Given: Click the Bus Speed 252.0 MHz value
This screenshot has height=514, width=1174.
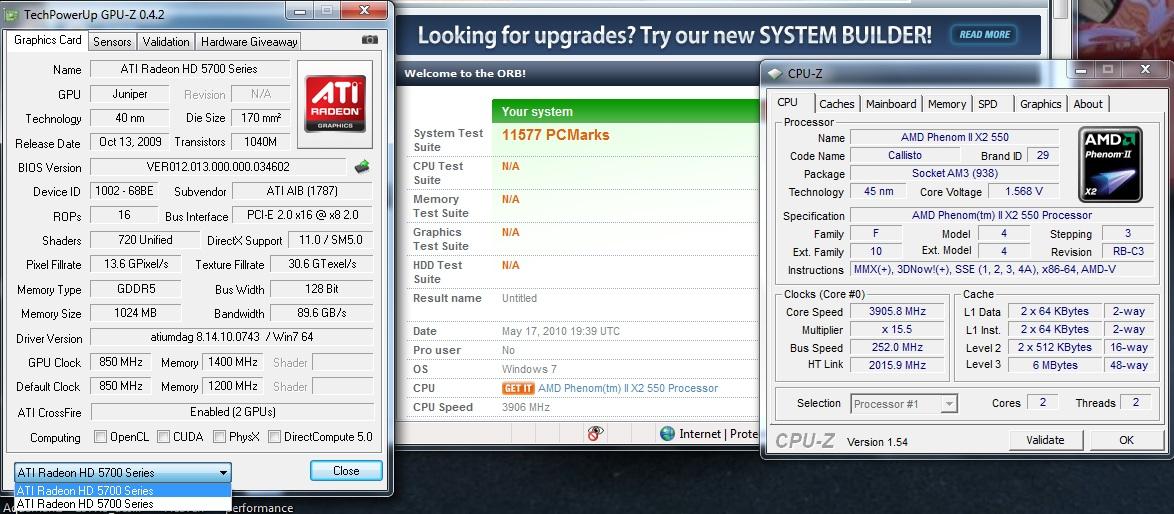Looking at the screenshot, I should point(898,348).
